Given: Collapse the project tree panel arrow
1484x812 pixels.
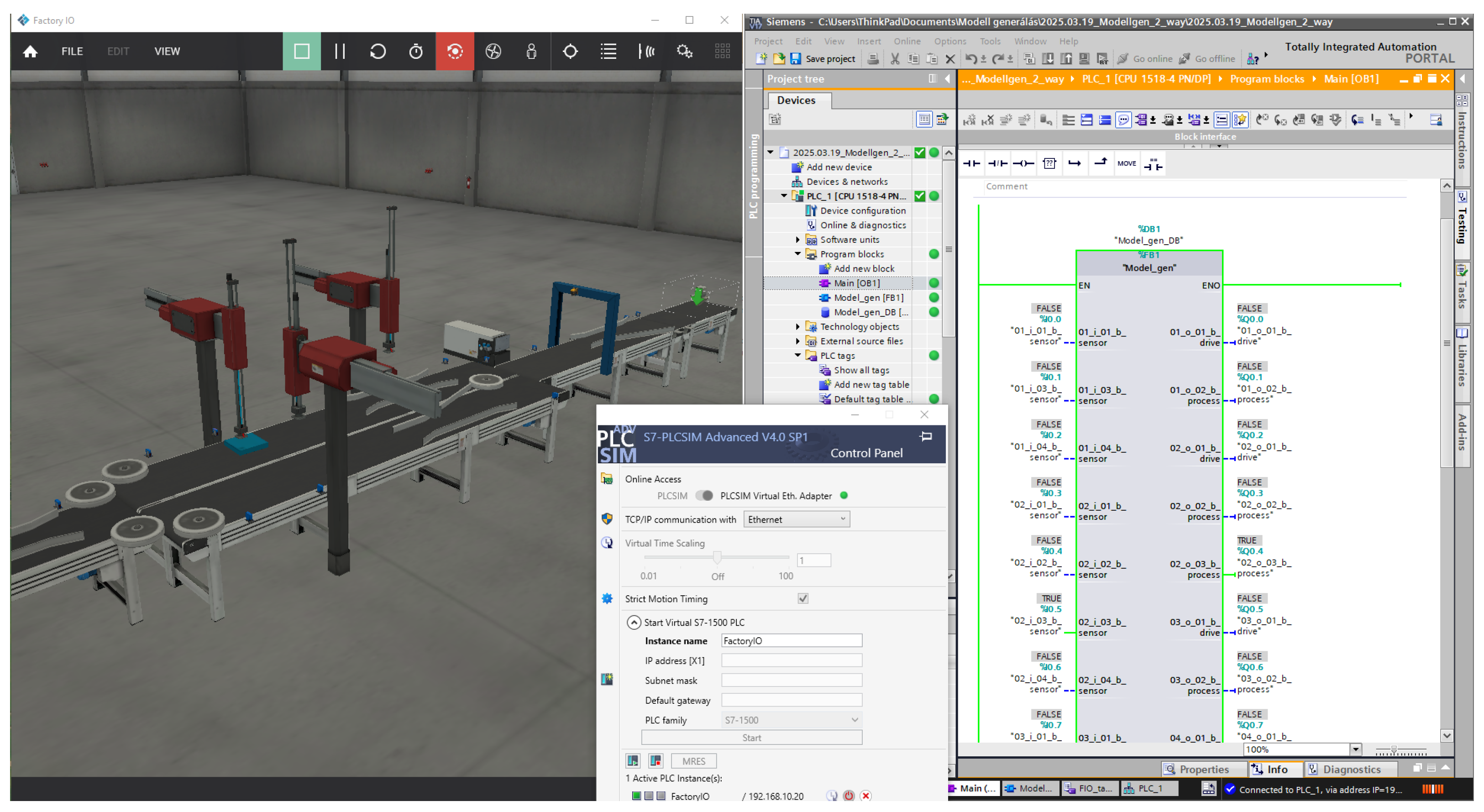Looking at the screenshot, I should tap(948, 79).
